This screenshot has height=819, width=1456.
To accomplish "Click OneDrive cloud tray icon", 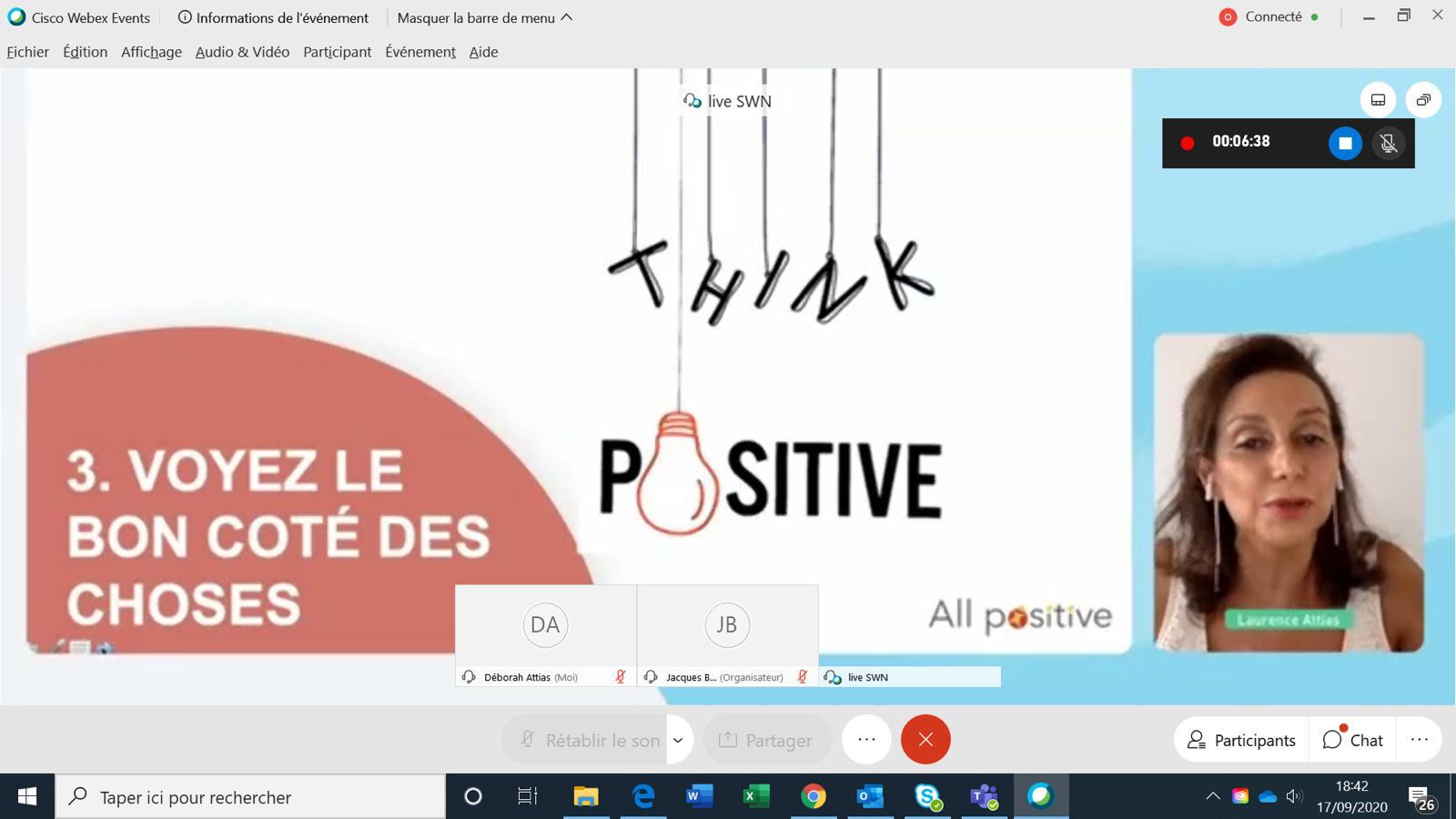I will pyautogui.click(x=1268, y=796).
